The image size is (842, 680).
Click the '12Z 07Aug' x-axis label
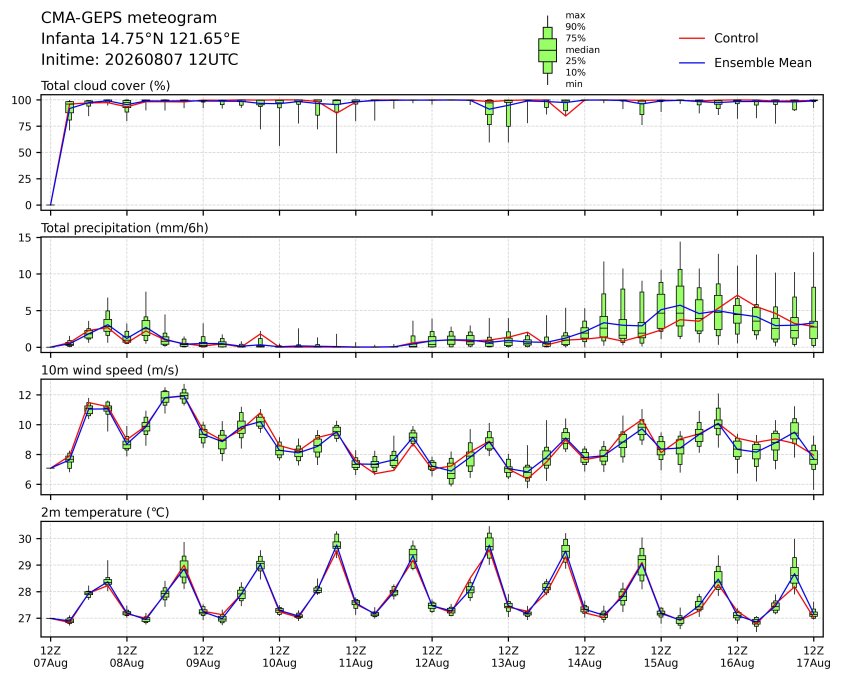click(50, 657)
